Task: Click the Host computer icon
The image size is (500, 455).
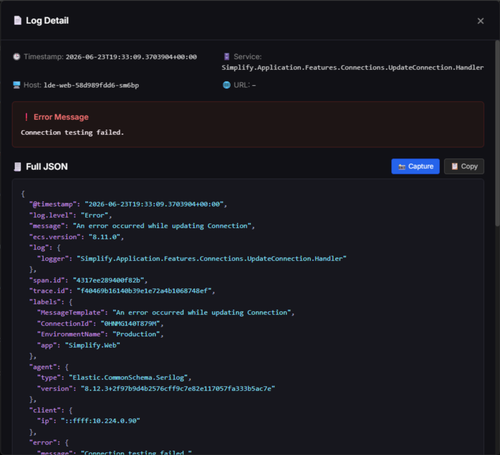Action: pyautogui.click(x=17, y=85)
